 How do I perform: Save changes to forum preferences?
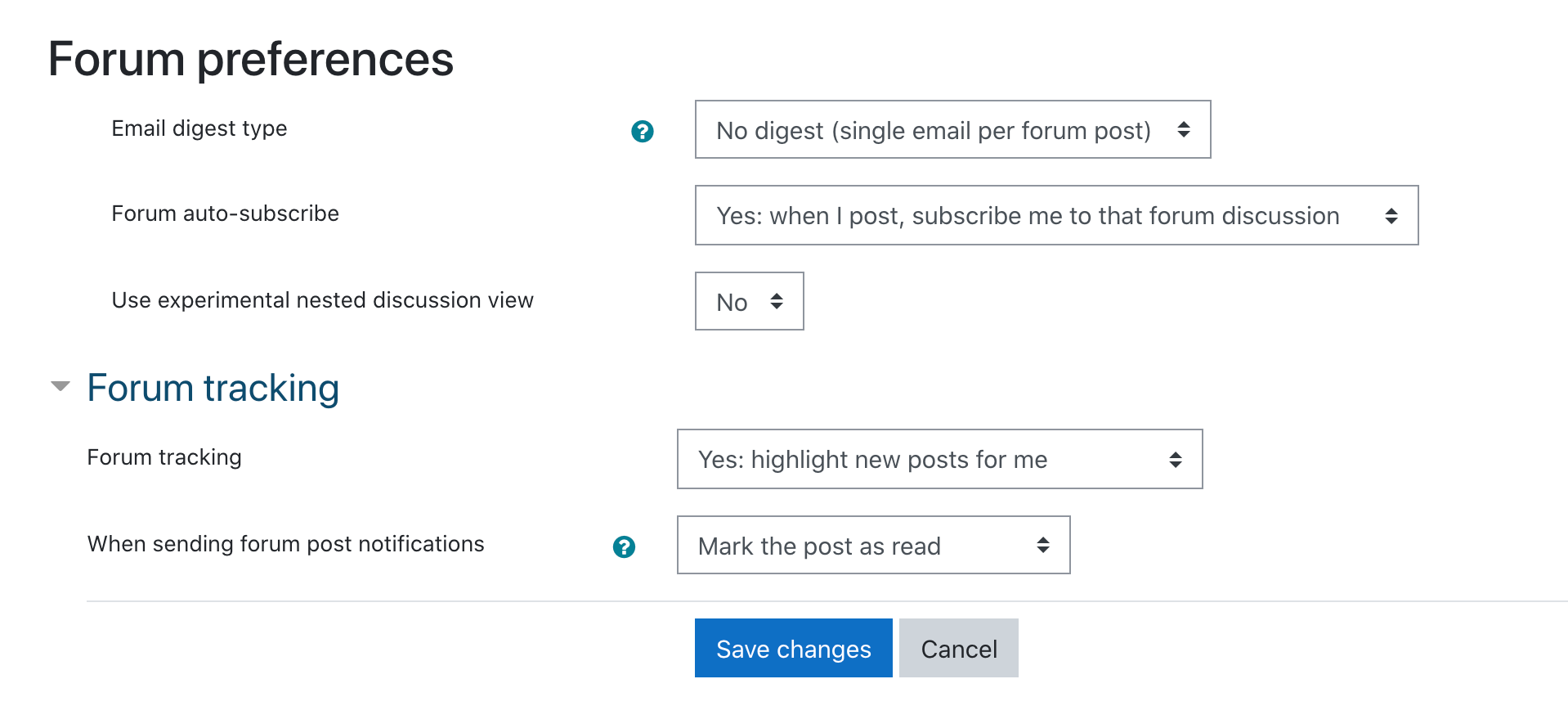tap(793, 649)
